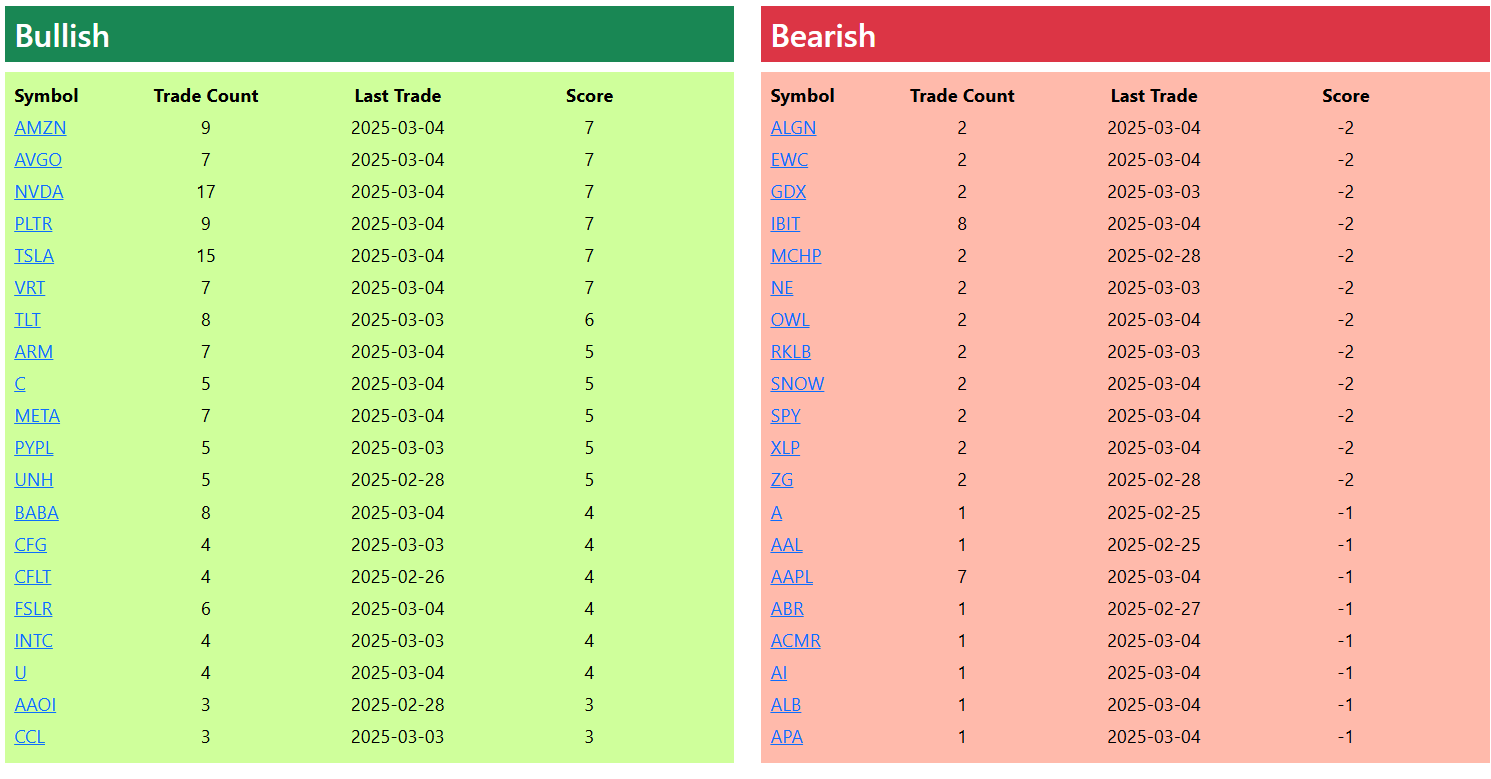
Task: Open the AVGO symbol link
Action: [38, 160]
